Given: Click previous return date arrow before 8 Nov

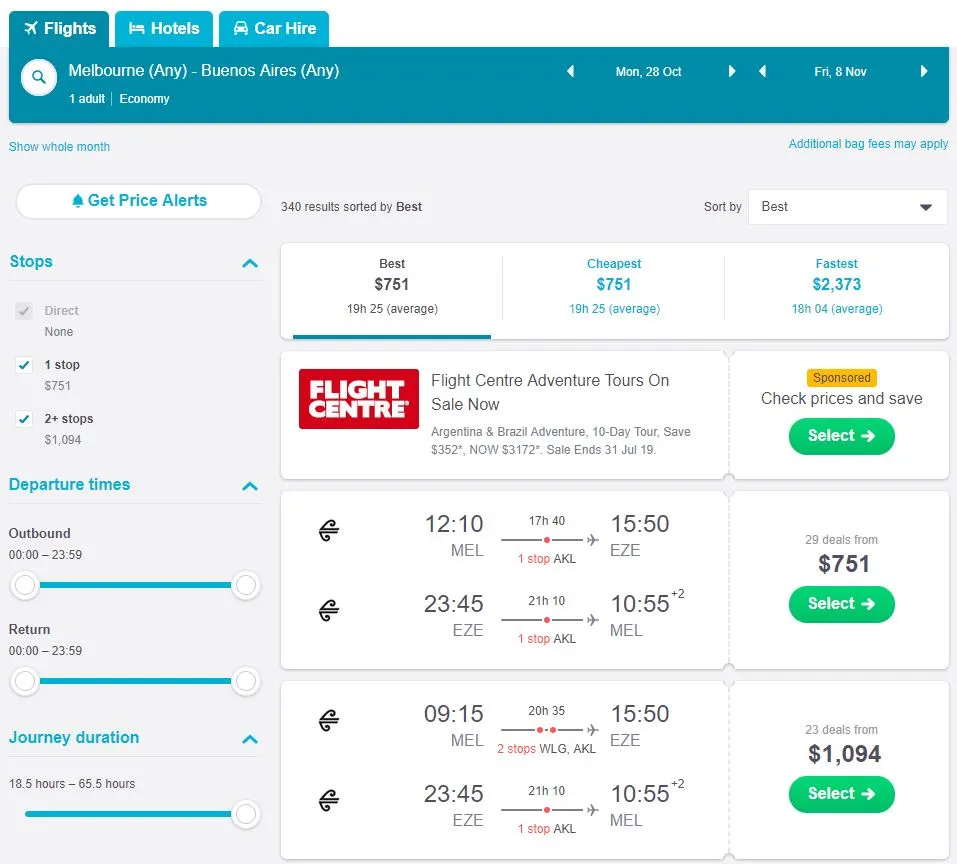Looking at the screenshot, I should pyautogui.click(x=763, y=72).
